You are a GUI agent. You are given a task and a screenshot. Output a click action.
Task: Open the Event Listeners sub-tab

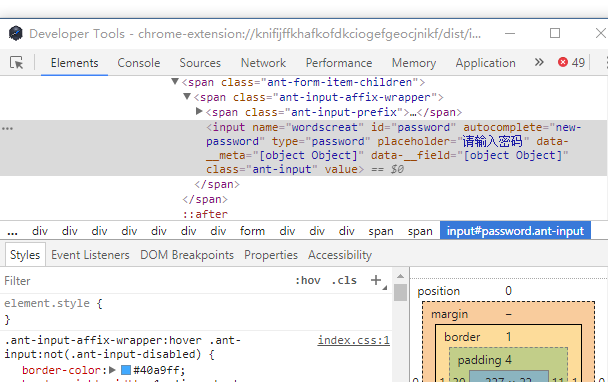coord(90,255)
